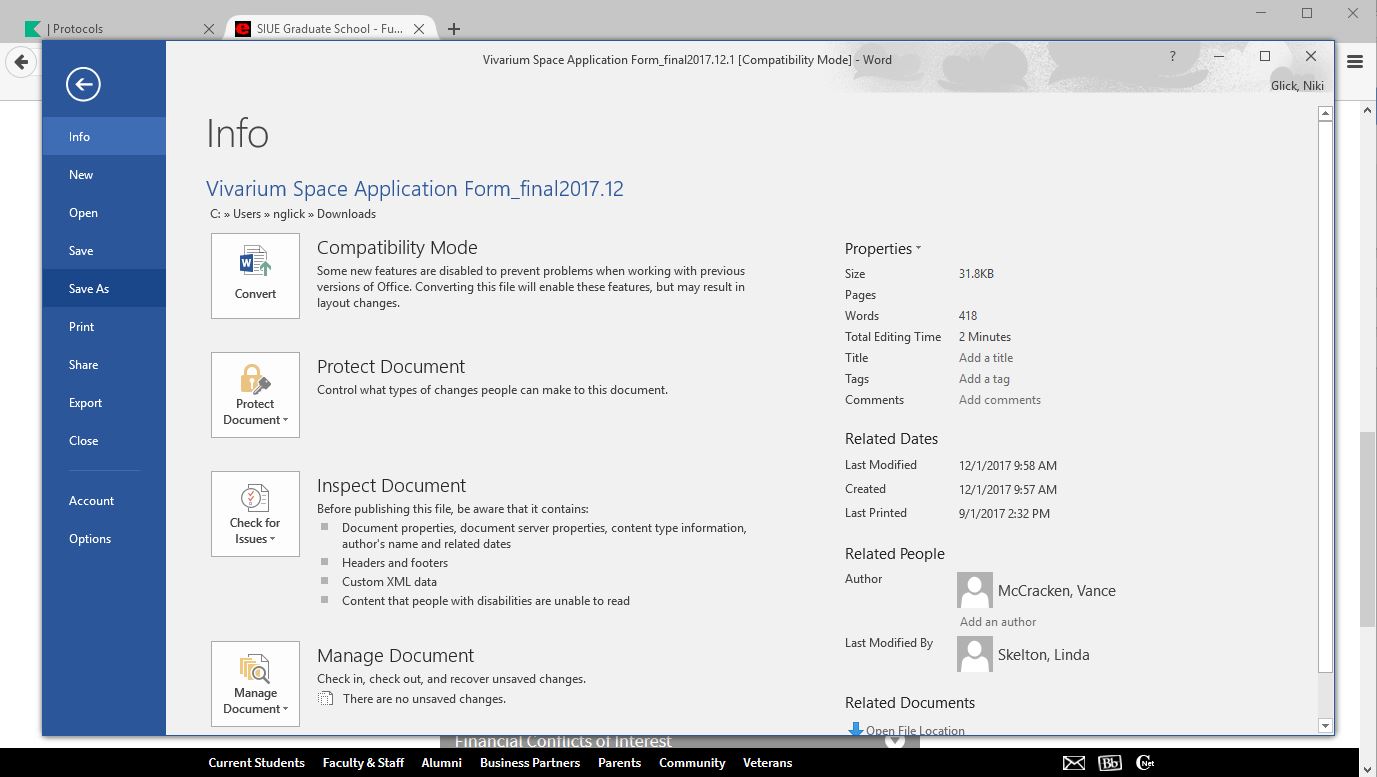Open the Export menu item
Screen dimensions: 1377x777
[85, 403]
